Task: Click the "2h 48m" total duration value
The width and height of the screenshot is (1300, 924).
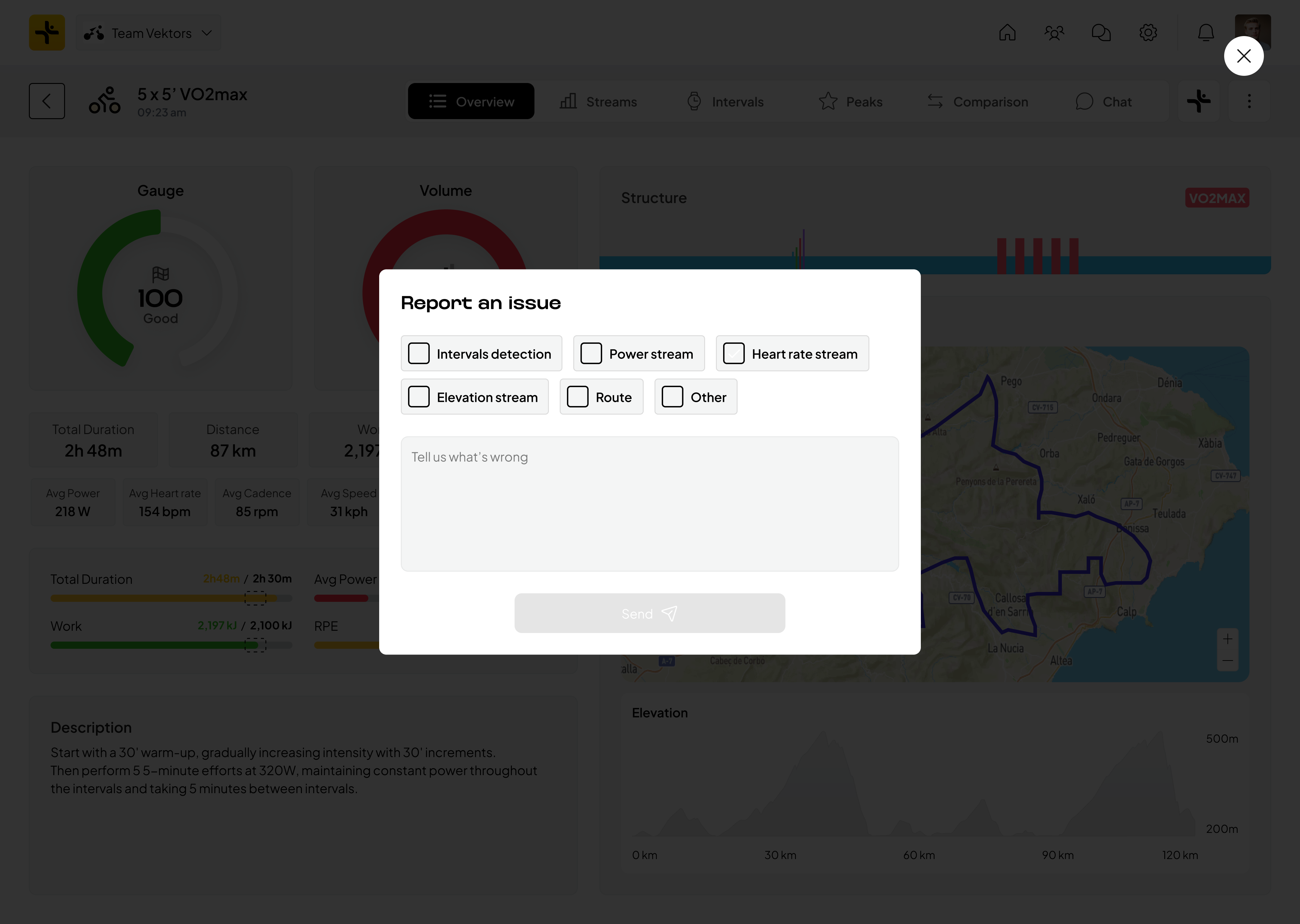Action: [x=93, y=451]
